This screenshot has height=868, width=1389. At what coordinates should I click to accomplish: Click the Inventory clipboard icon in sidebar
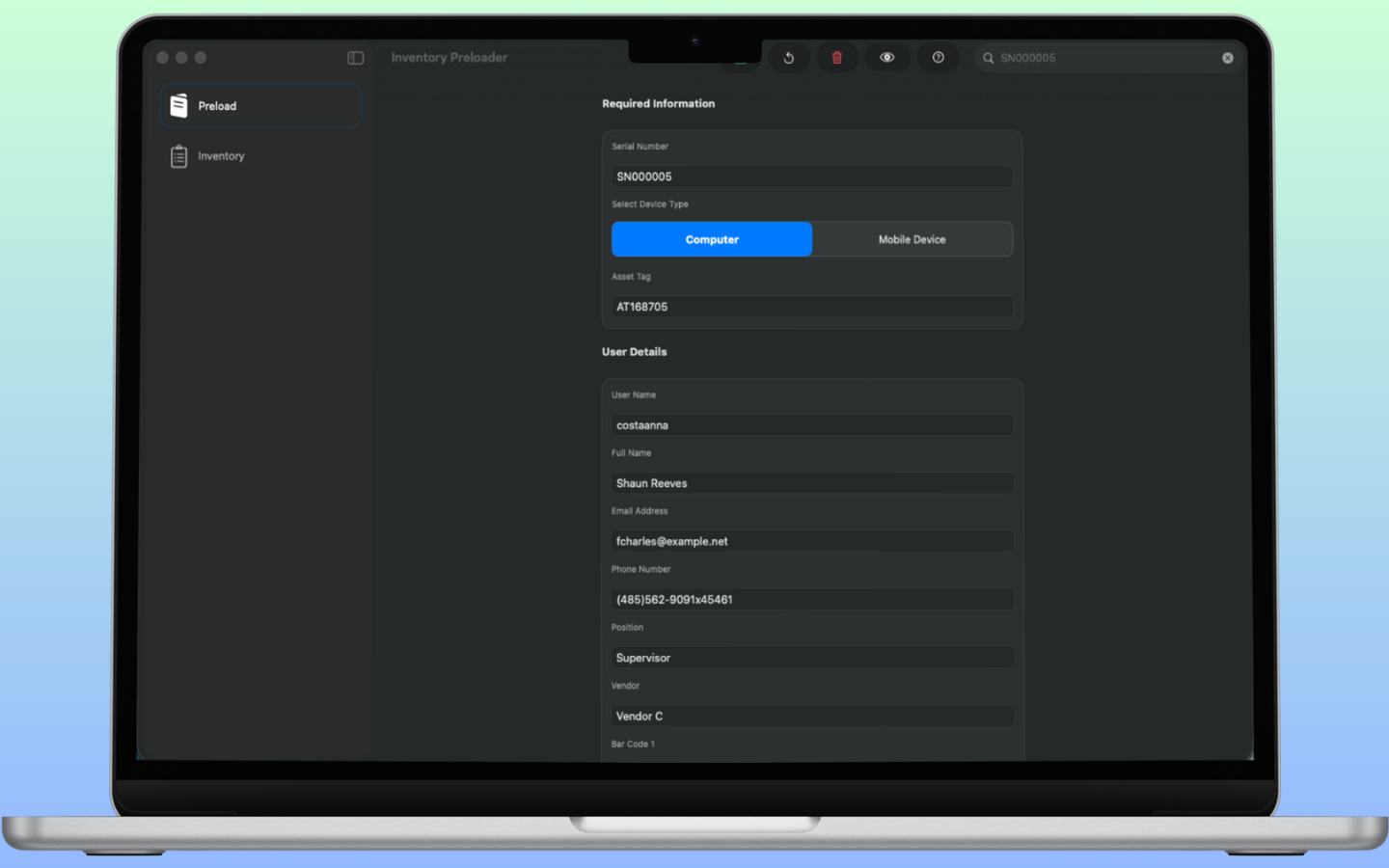pyautogui.click(x=178, y=156)
